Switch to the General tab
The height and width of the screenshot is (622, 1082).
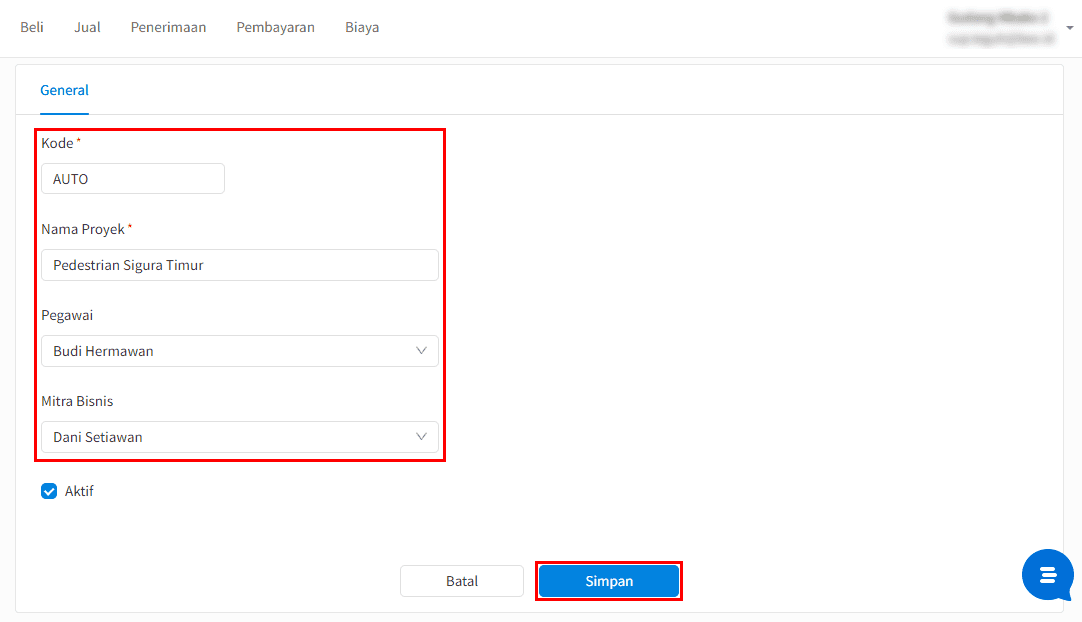pos(64,90)
